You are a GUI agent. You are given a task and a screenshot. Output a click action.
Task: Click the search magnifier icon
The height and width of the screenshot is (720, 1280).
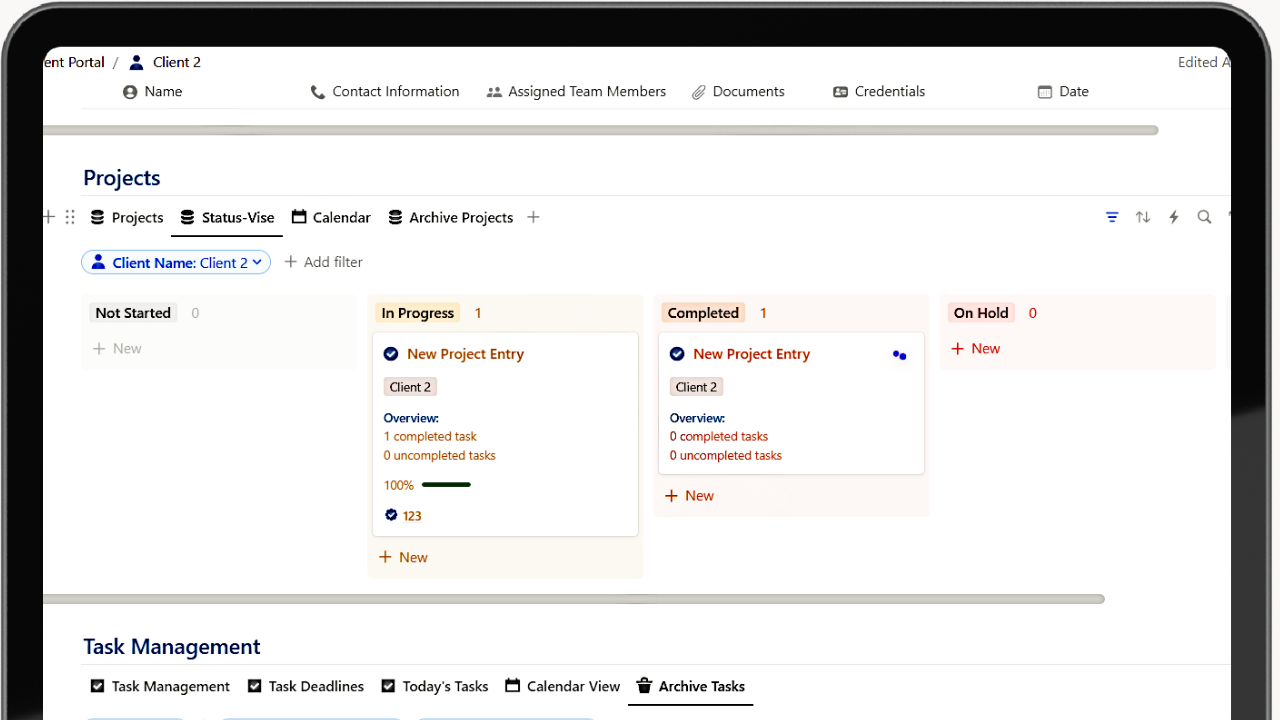tap(1204, 217)
